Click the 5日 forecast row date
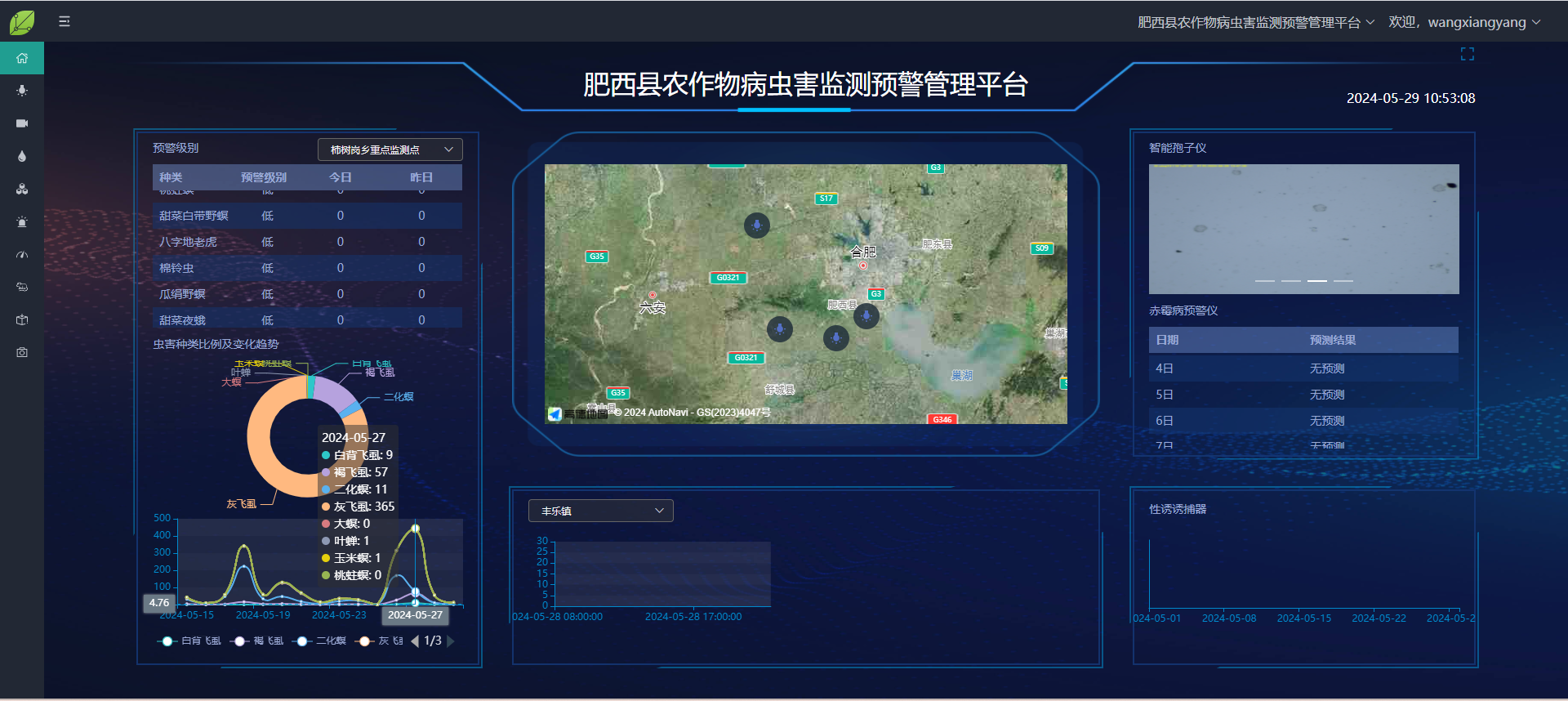Viewport: 1568px width, 701px height. click(1165, 395)
